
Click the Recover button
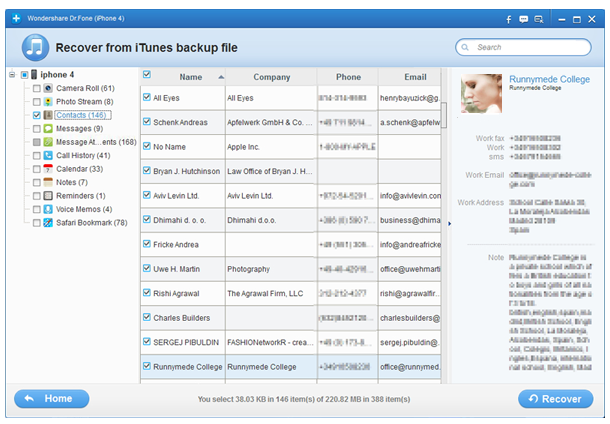click(556, 399)
